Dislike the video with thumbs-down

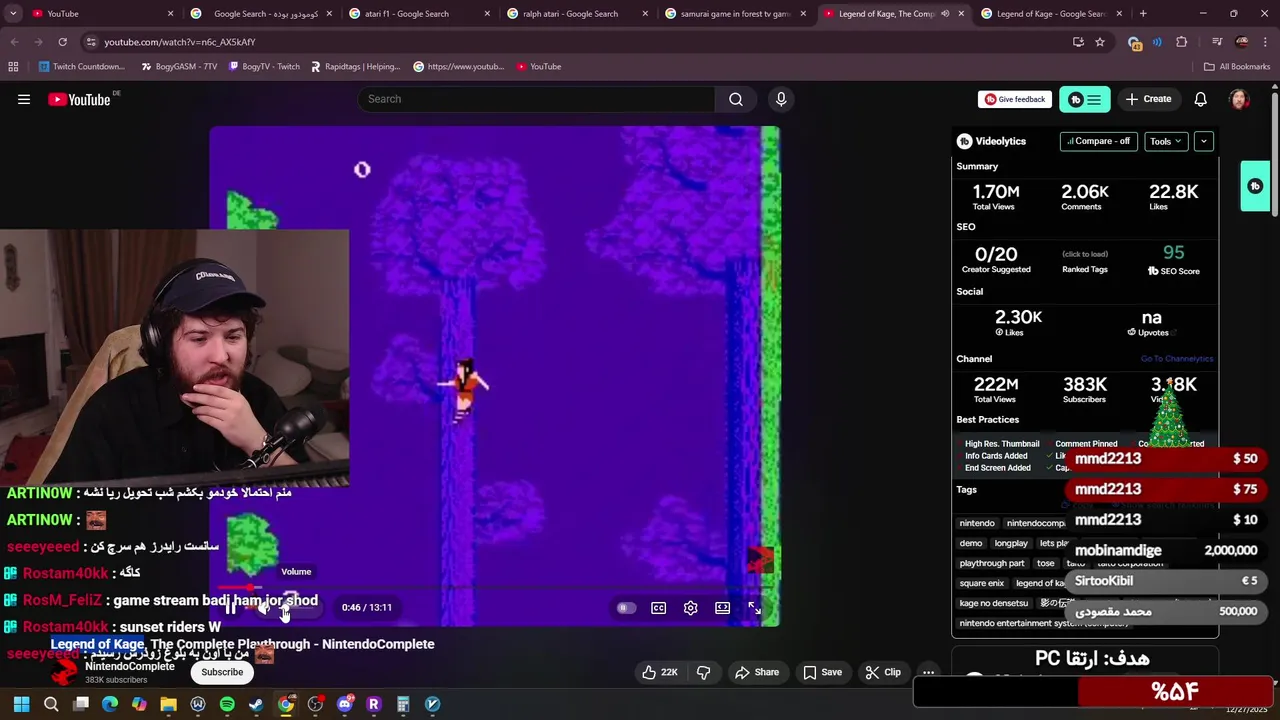tap(703, 672)
